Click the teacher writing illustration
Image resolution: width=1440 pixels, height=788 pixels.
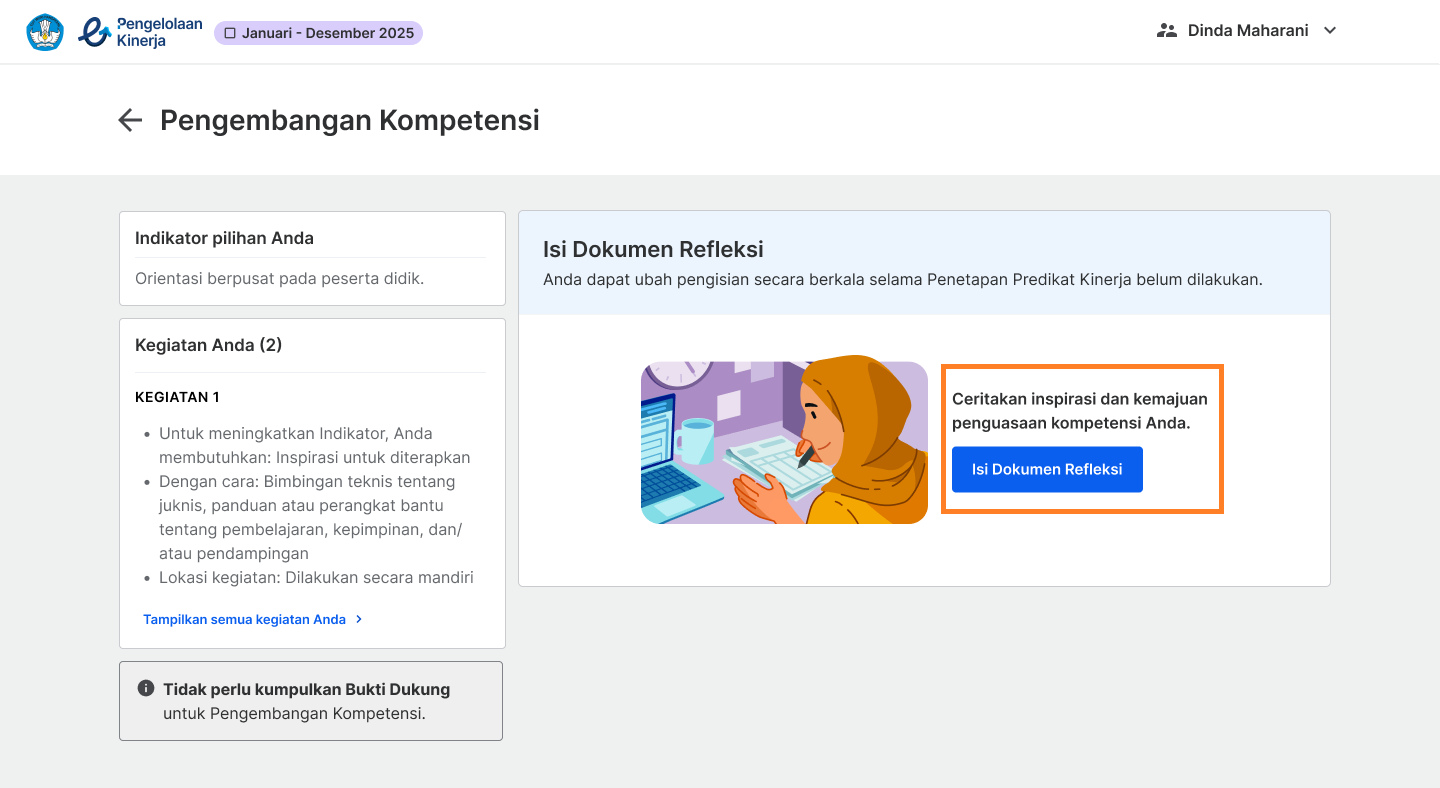(784, 442)
